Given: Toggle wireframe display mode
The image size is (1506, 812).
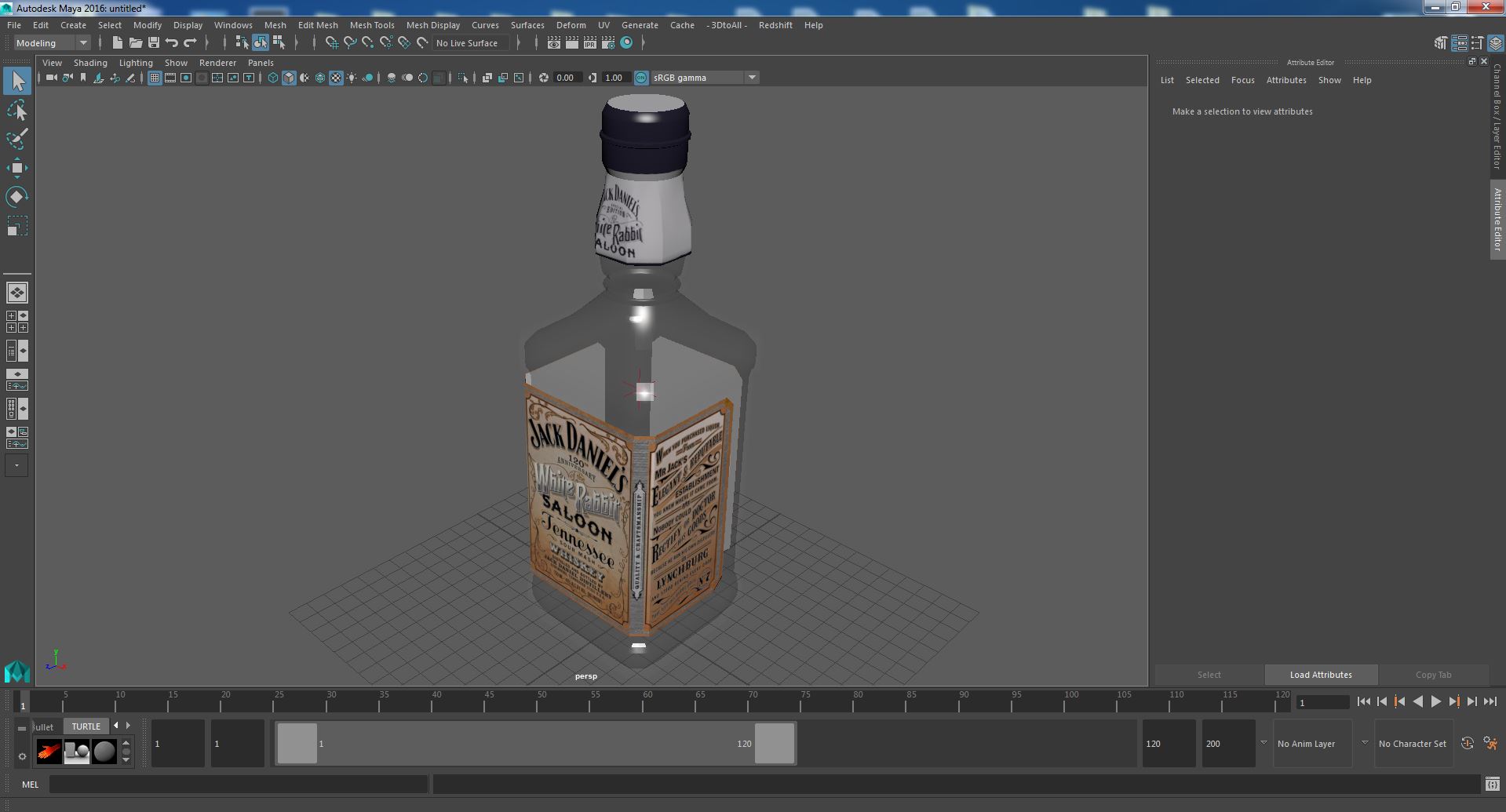Looking at the screenshot, I should 273,78.
